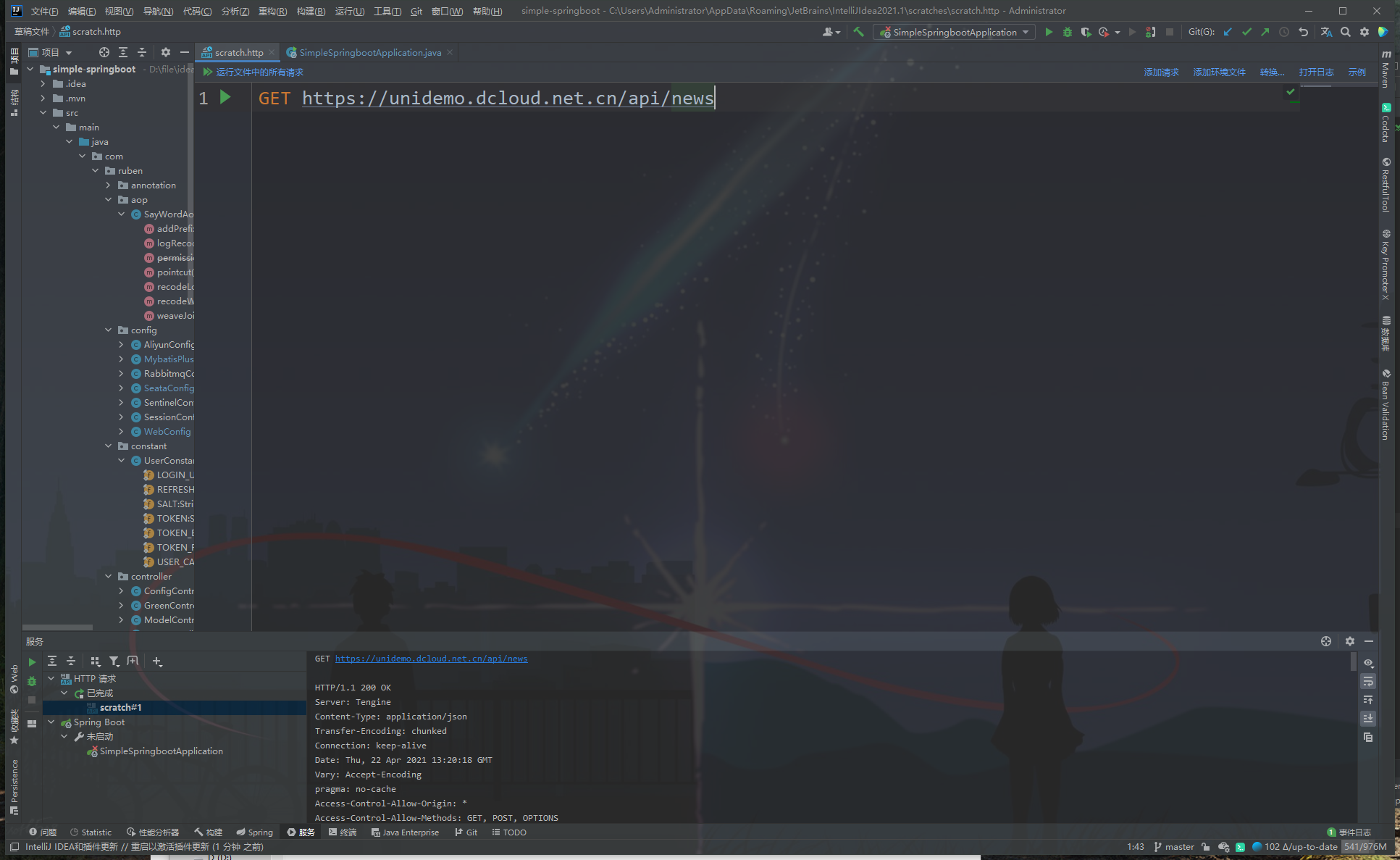Image resolution: width=1400 pixels, height=860 pixels.
Task: Run SimpleSpringbootApplication with the green play button
Action: click(1048, 32)
